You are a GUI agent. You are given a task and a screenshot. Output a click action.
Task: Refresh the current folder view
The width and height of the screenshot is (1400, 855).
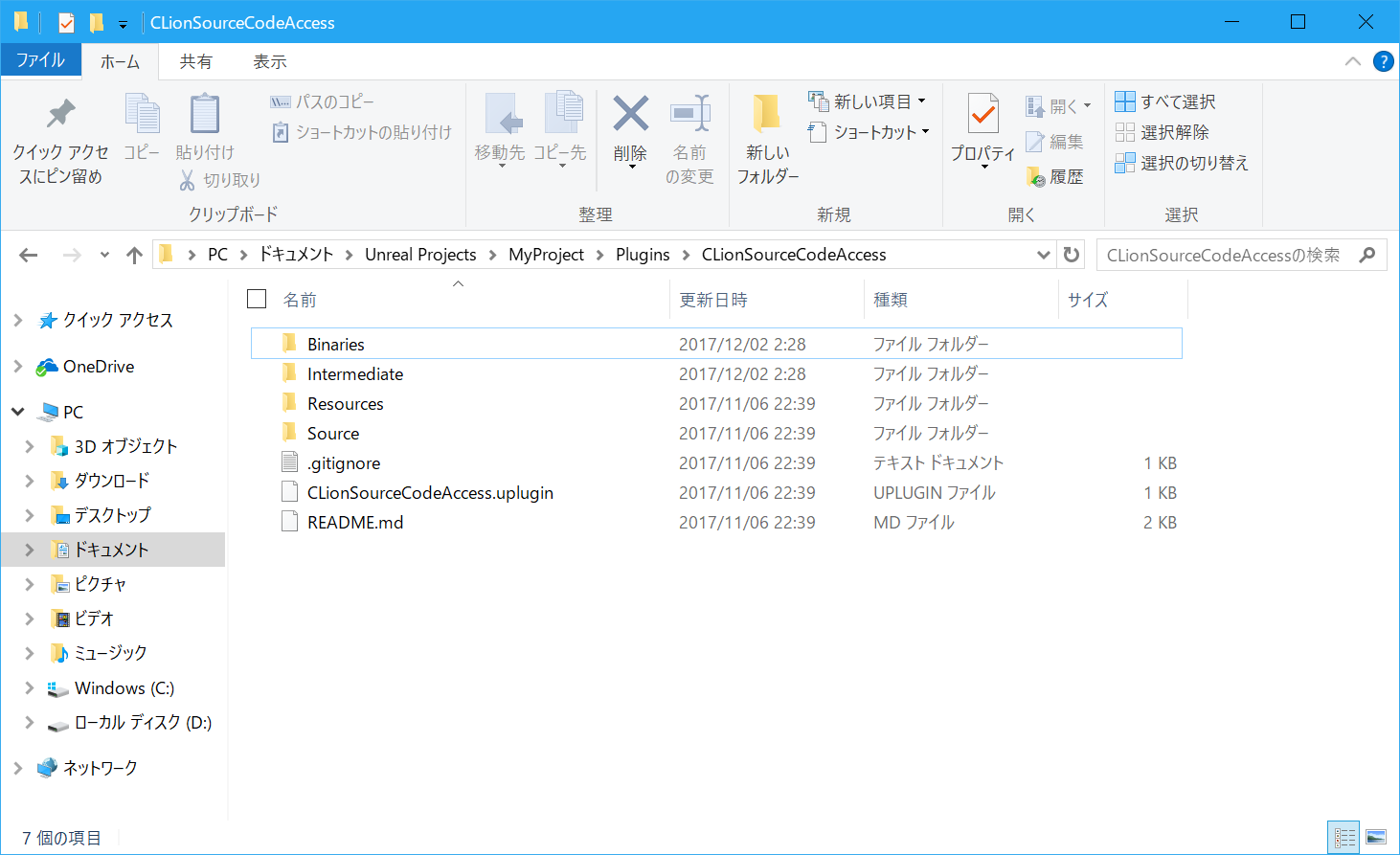[1072, 255]
